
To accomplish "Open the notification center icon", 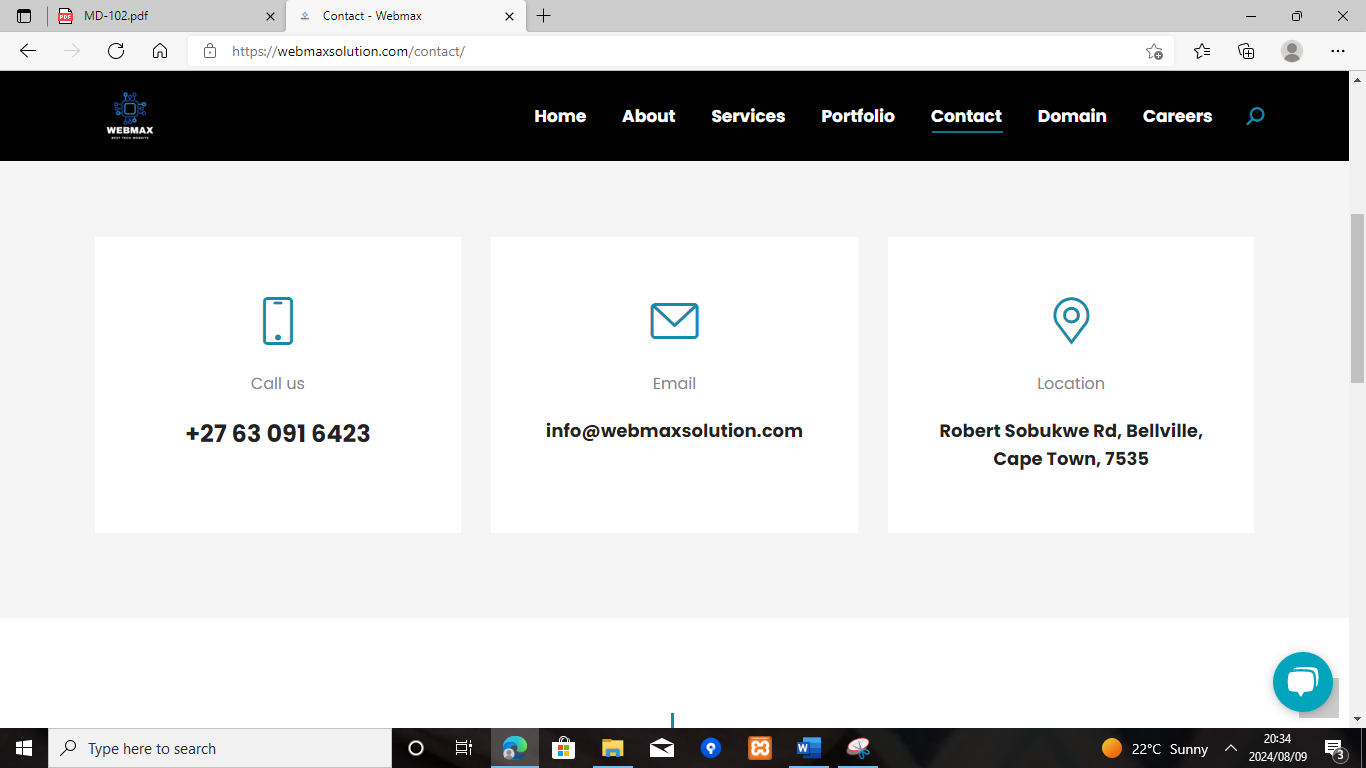I will click(1334, 748).
